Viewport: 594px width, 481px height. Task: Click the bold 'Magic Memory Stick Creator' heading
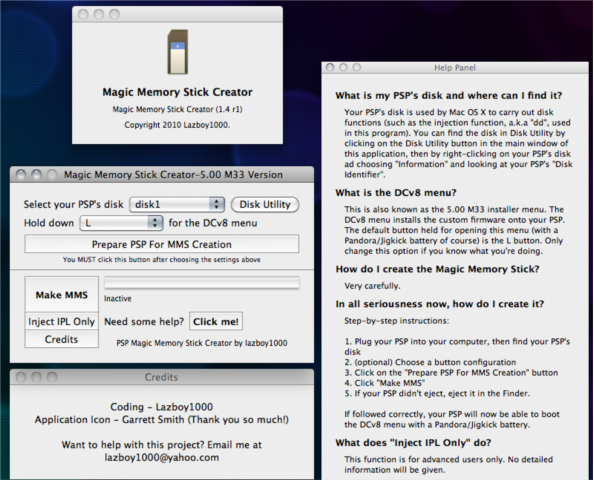pyautogui.click(x=177, y=92)
